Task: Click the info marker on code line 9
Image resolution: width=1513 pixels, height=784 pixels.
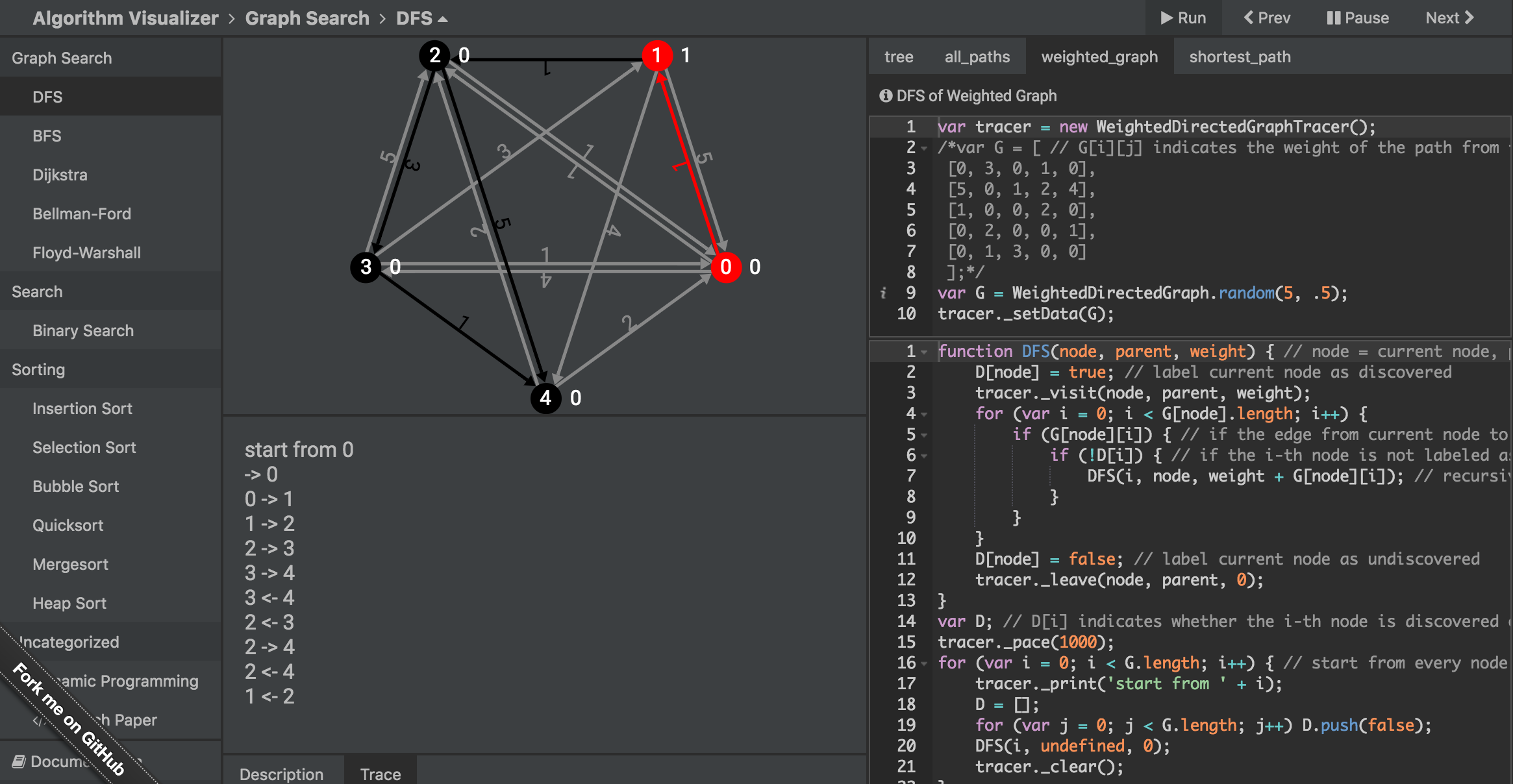Action: pyautogui.click(x=883, y=293)
